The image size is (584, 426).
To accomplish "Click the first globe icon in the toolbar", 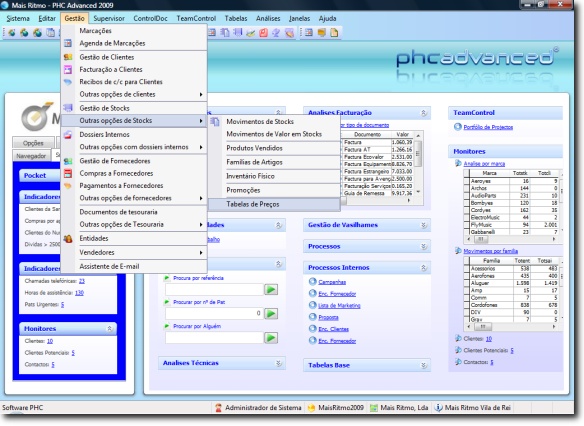I will point(12,32).
